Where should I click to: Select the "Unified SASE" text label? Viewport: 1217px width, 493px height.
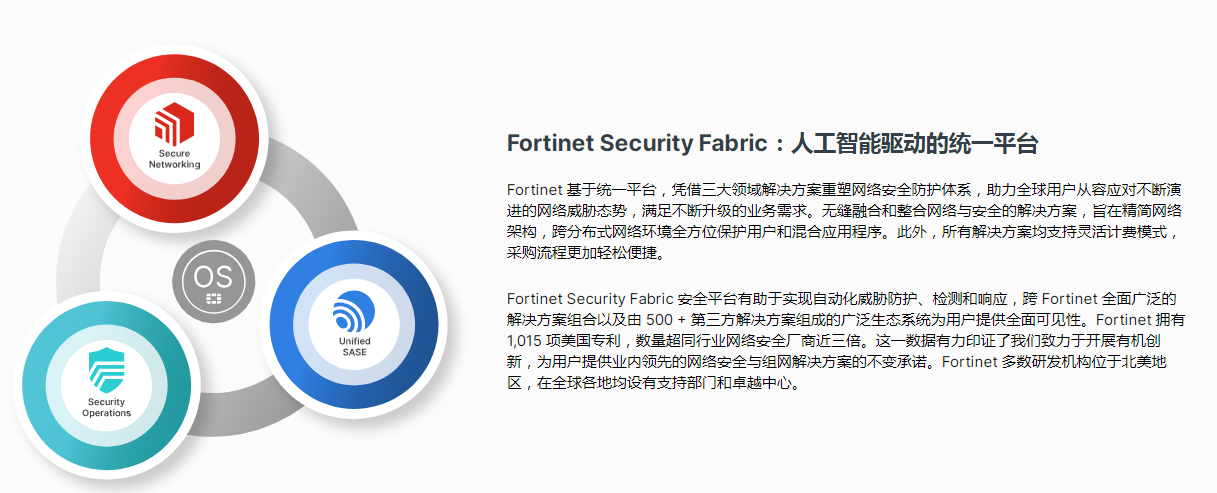[x=354, y=346]
